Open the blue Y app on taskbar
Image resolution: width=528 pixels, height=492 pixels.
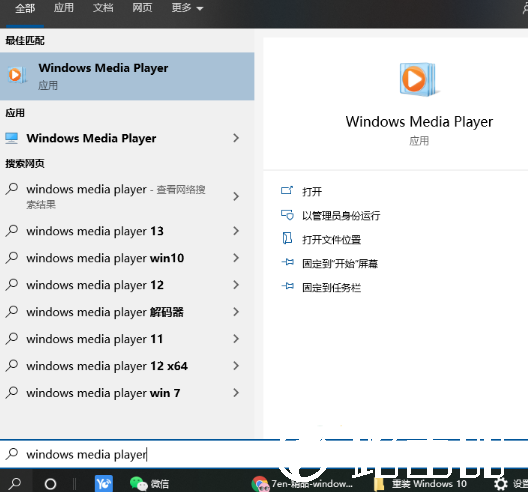(x=104, y=484)
